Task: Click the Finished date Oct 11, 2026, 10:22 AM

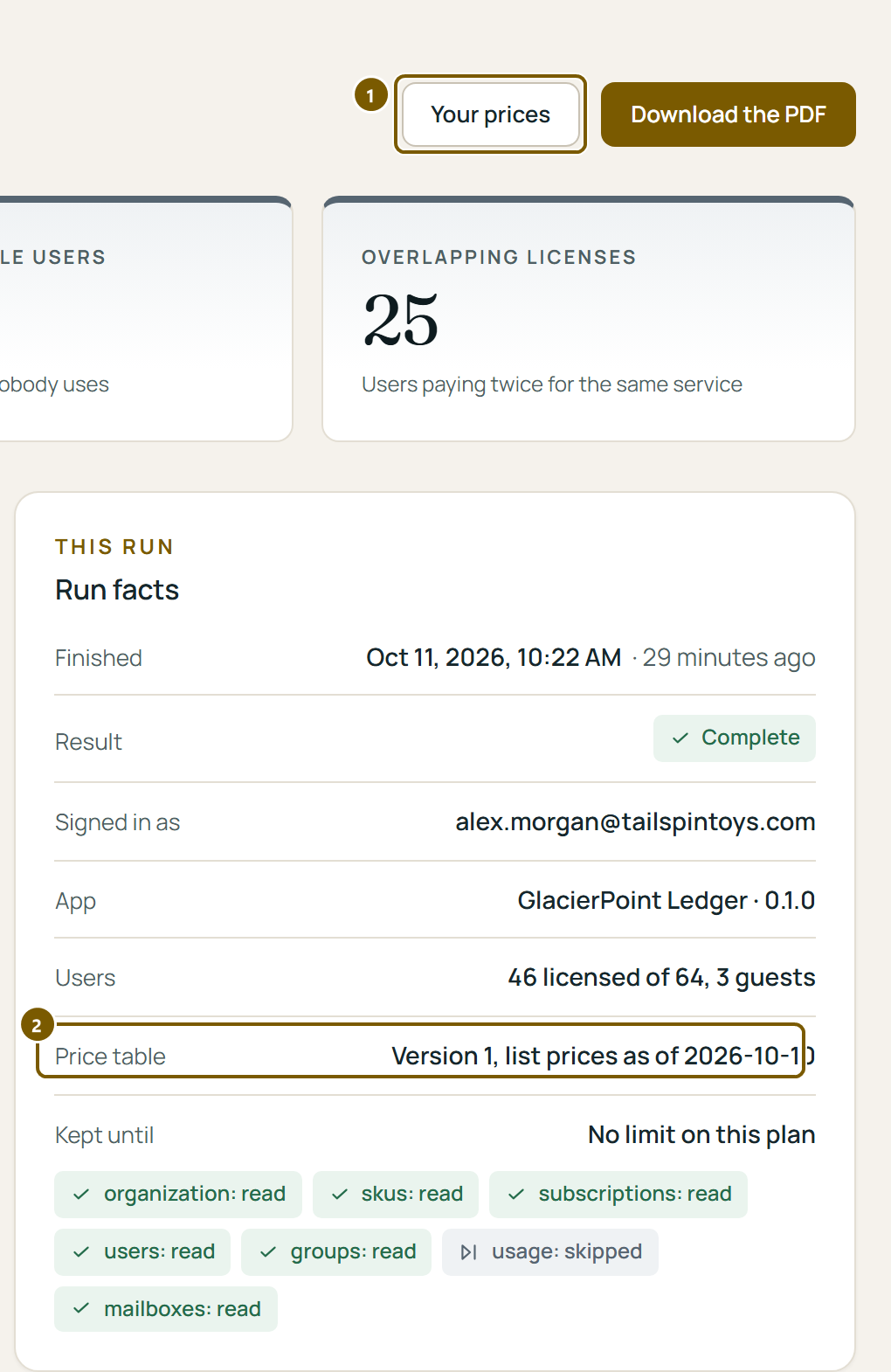Action: (494, 657)
